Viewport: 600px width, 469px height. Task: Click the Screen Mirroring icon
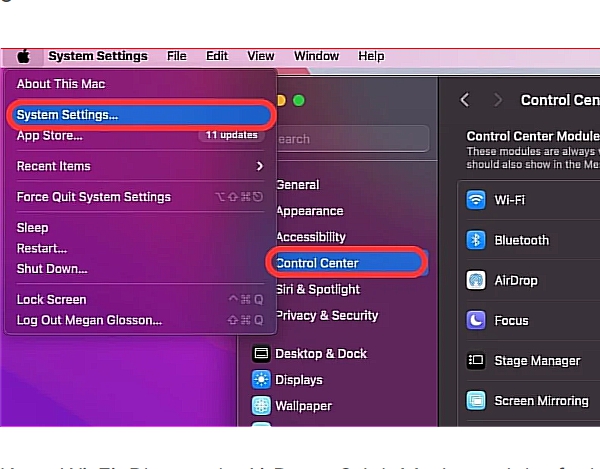coord(476,401)
